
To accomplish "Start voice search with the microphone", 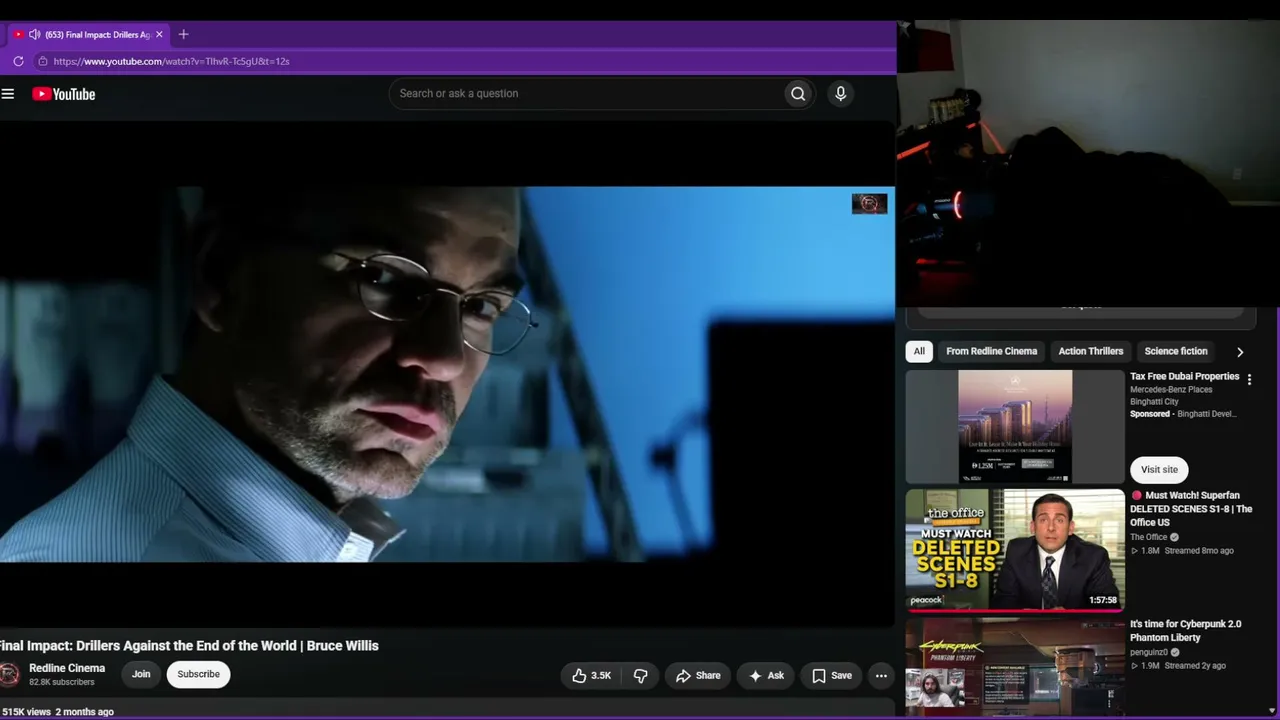I will pyautogui.click(x=840, y=94).
